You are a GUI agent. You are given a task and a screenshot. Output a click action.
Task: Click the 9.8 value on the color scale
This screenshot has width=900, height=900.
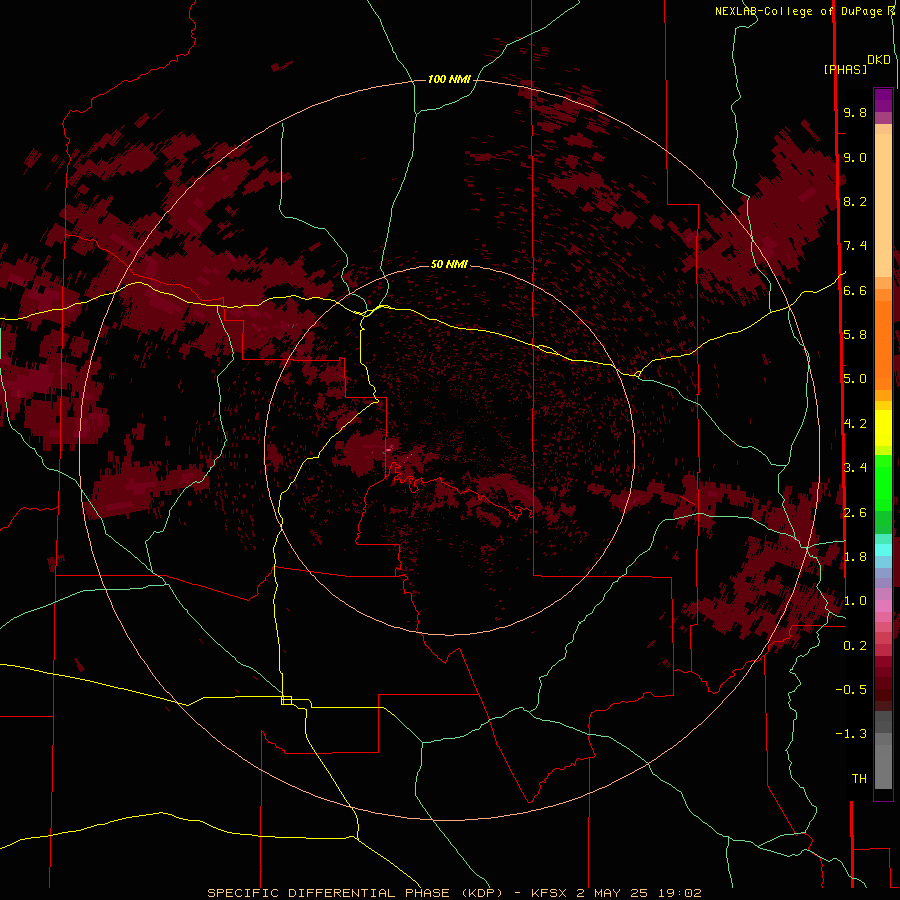[x=855, y=112]
